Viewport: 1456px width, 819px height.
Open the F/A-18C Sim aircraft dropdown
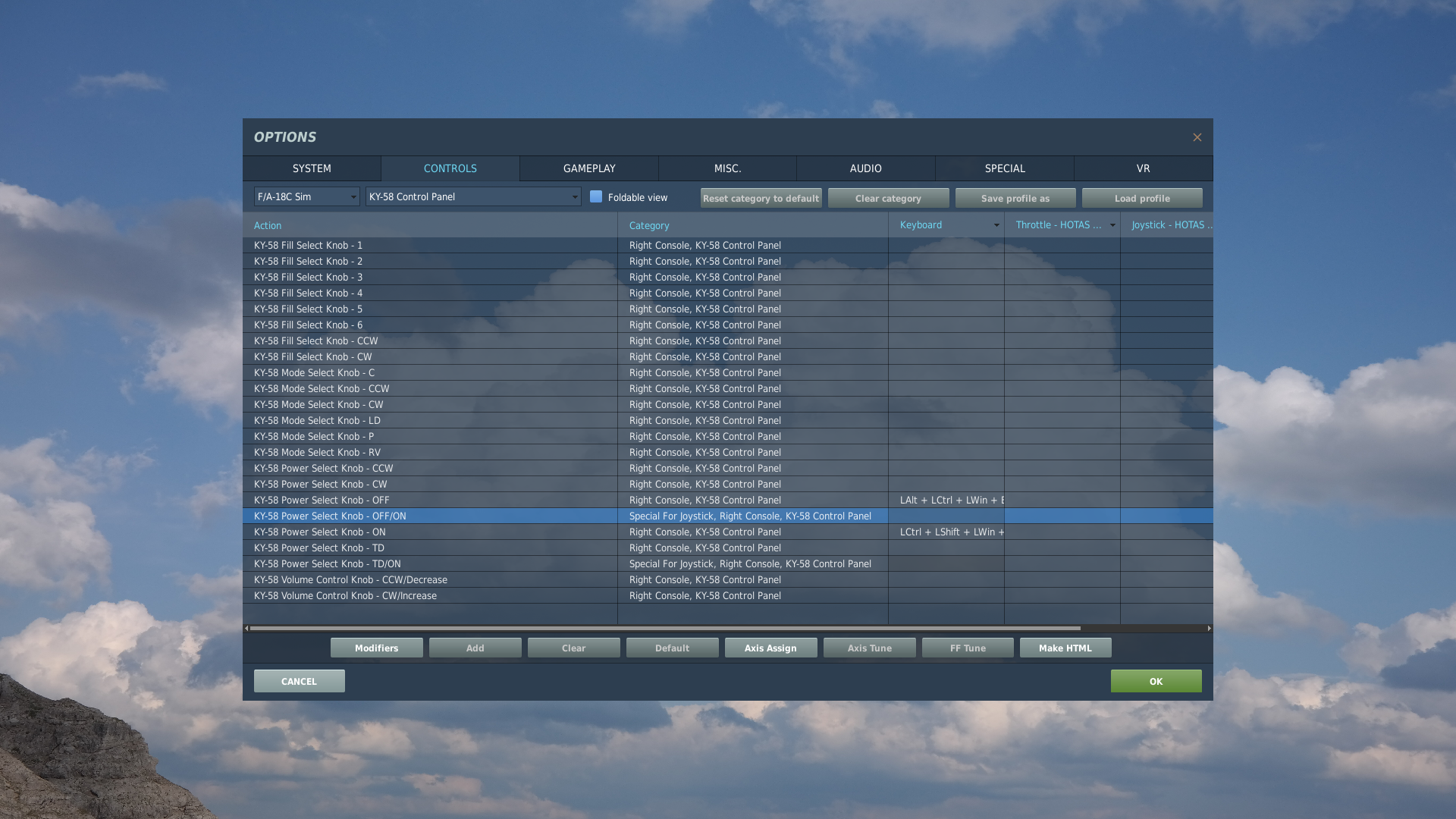(x=307, y=197)
